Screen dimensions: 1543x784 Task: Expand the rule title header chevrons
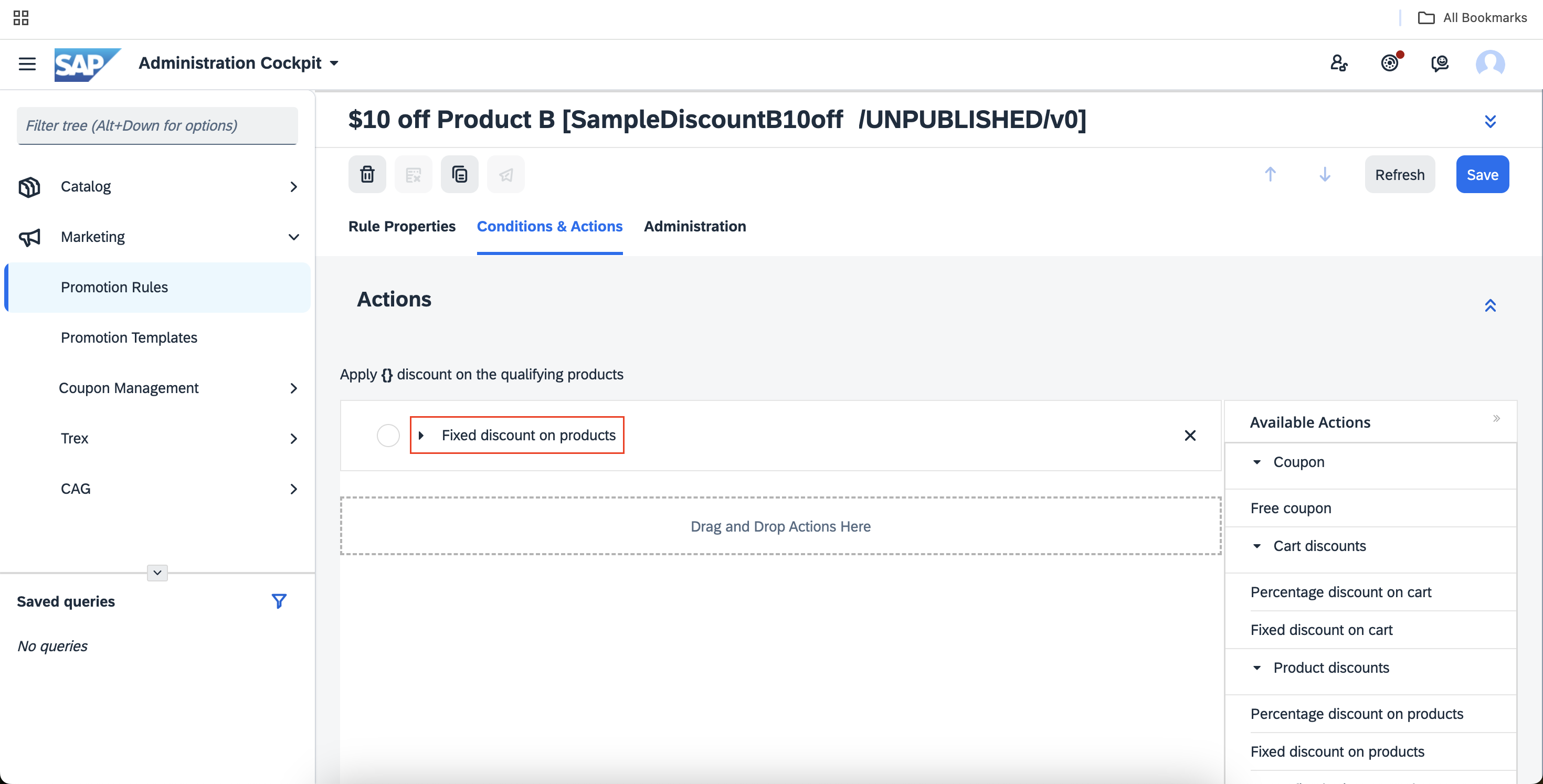1491,122
